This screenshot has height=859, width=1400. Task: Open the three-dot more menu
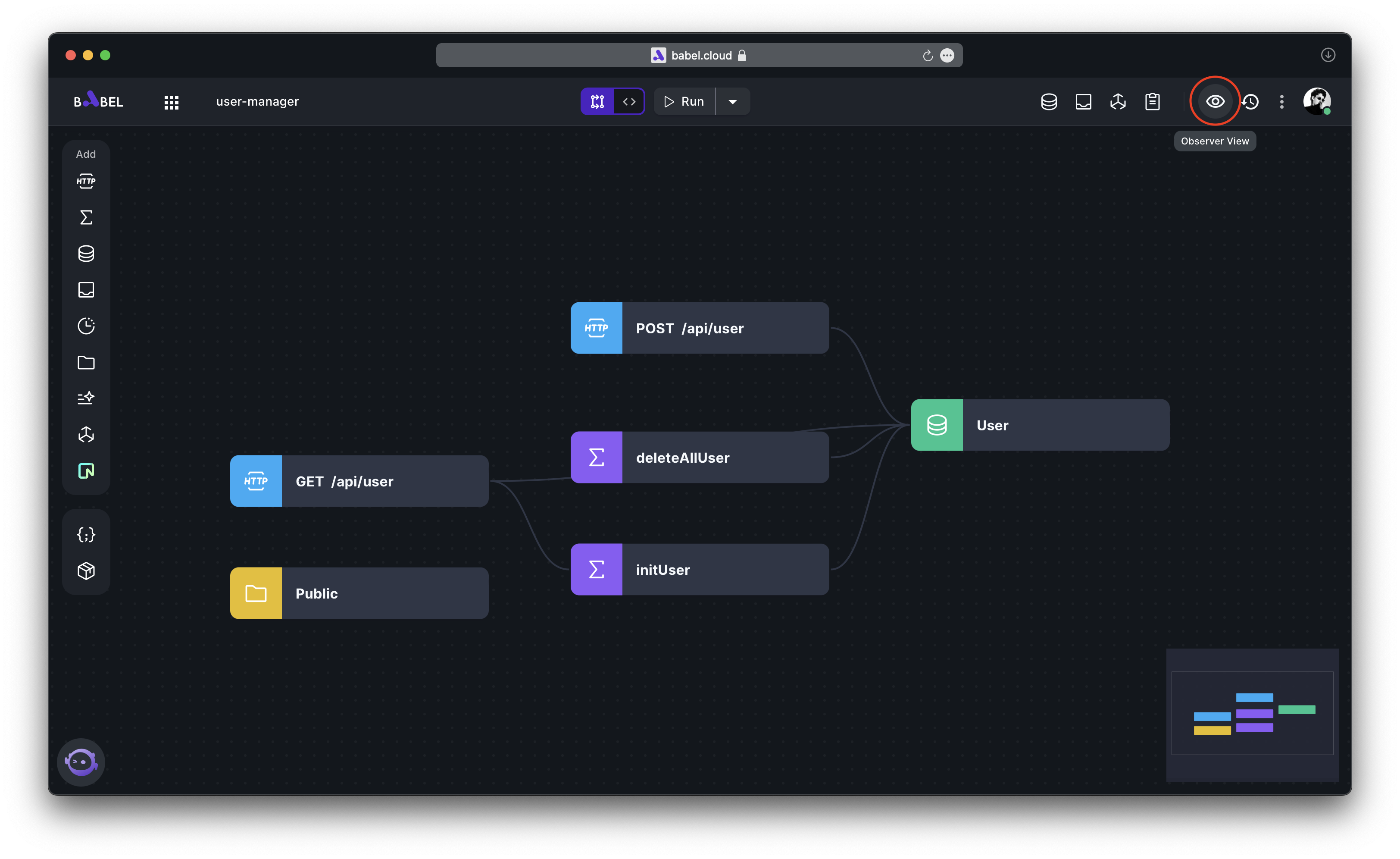(x=1282, y=102)
